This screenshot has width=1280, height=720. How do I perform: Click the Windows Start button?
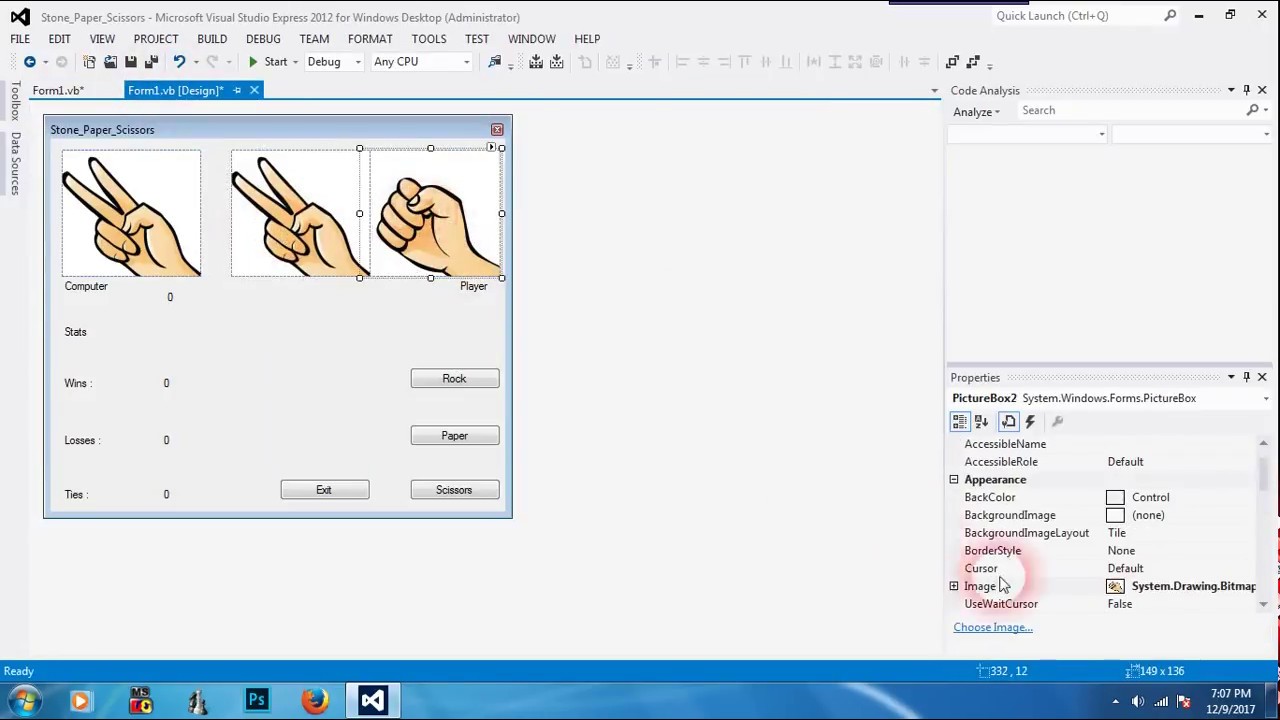click(23, 700)
